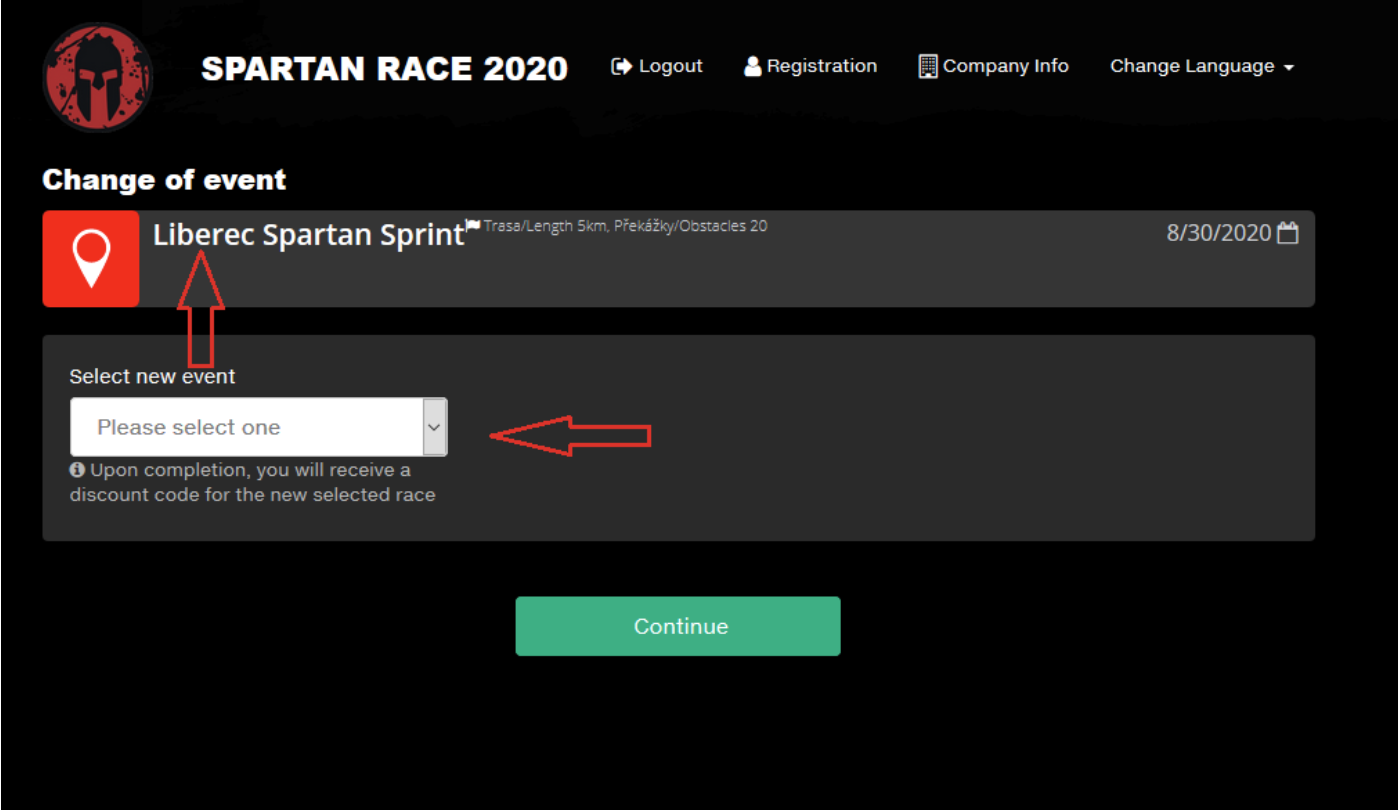Click the dropdown arrow on event selector
This screenshot has height=810, width=1398.
[x=434, y=427]
